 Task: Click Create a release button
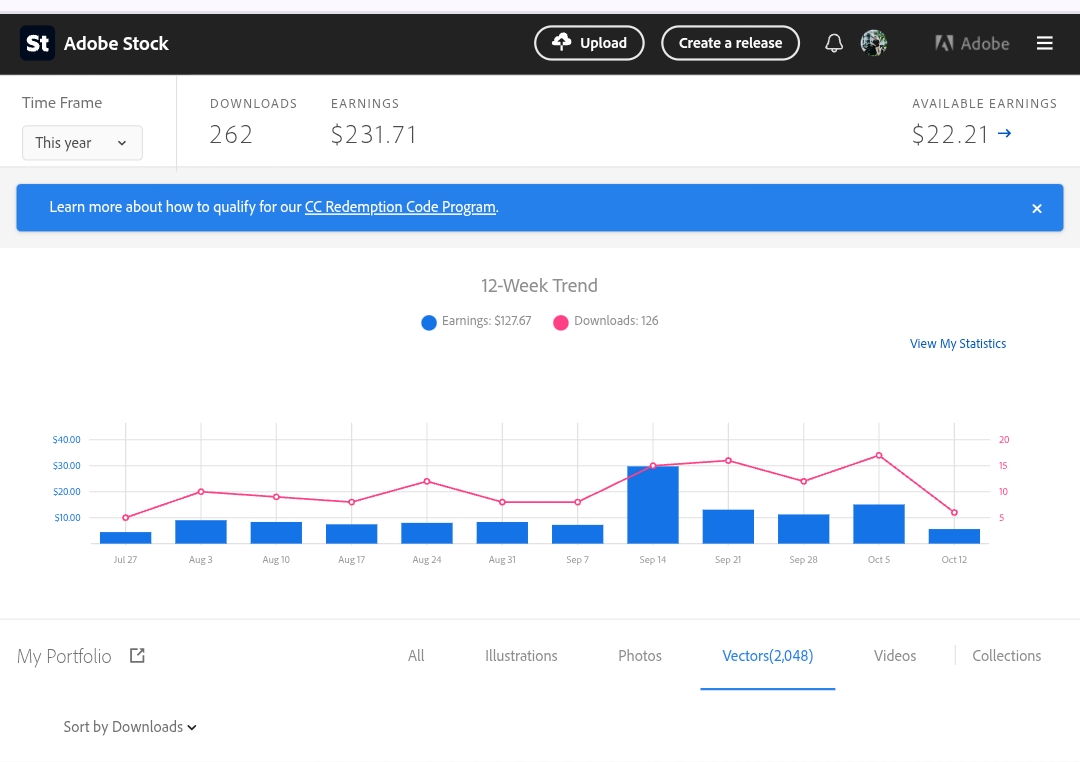(x=730, y=43)
